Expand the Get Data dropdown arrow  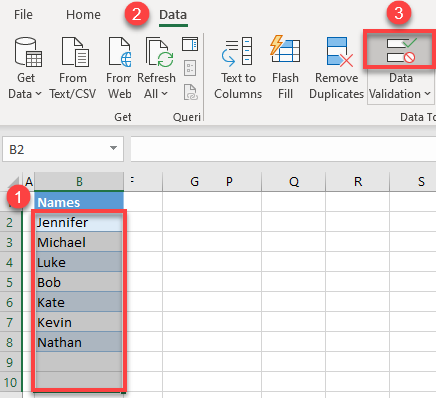(38, 94)
